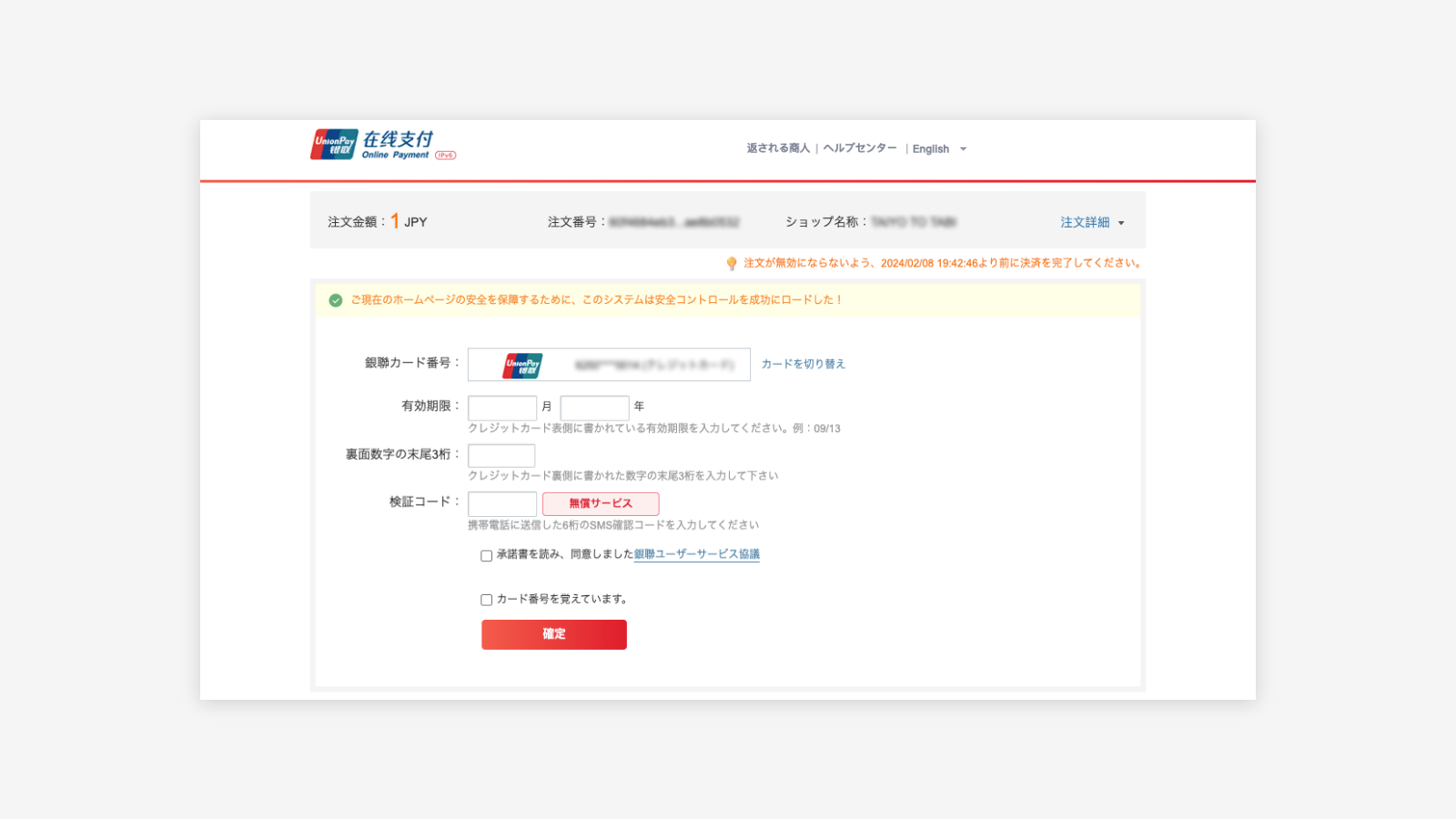This screenshot has width=1456, height=819.
Task: Click the red 確定 confirm button
Action: [x=554, y=634]
